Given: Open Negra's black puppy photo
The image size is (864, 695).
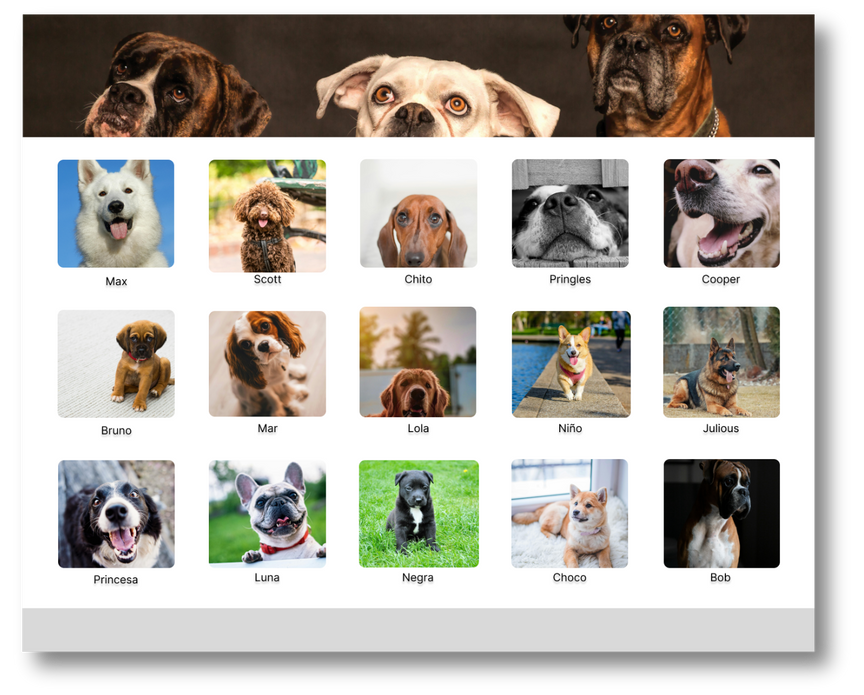Looking at the screenshot, I should coord(419,514).
